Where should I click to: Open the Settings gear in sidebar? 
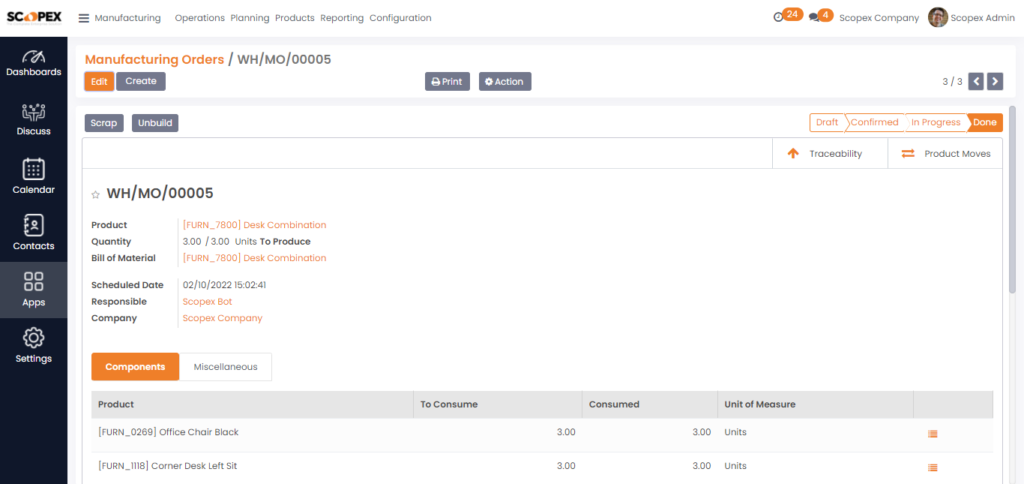pos(33,346)
